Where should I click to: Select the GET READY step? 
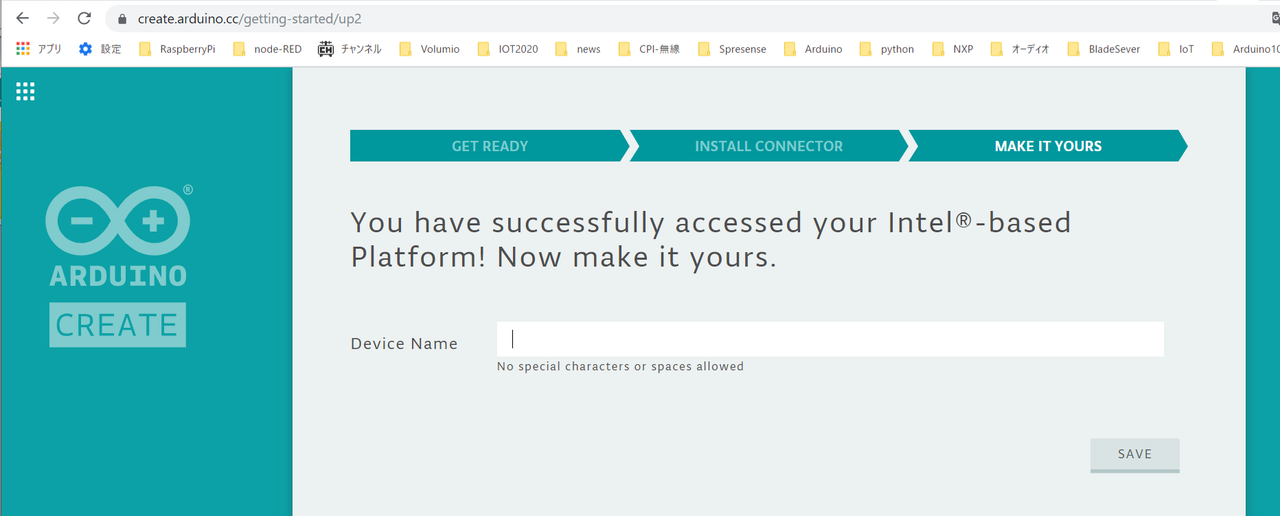click(490, 146)
